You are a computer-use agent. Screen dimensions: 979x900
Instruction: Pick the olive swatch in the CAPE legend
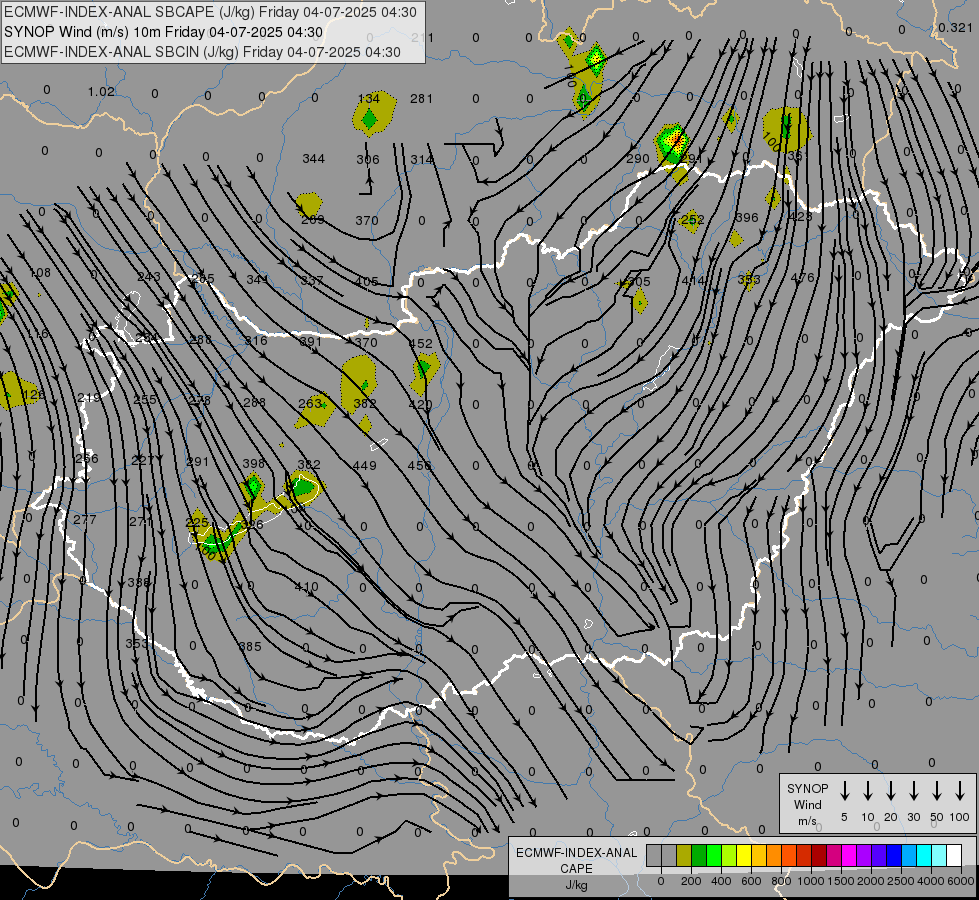(684, 855)
